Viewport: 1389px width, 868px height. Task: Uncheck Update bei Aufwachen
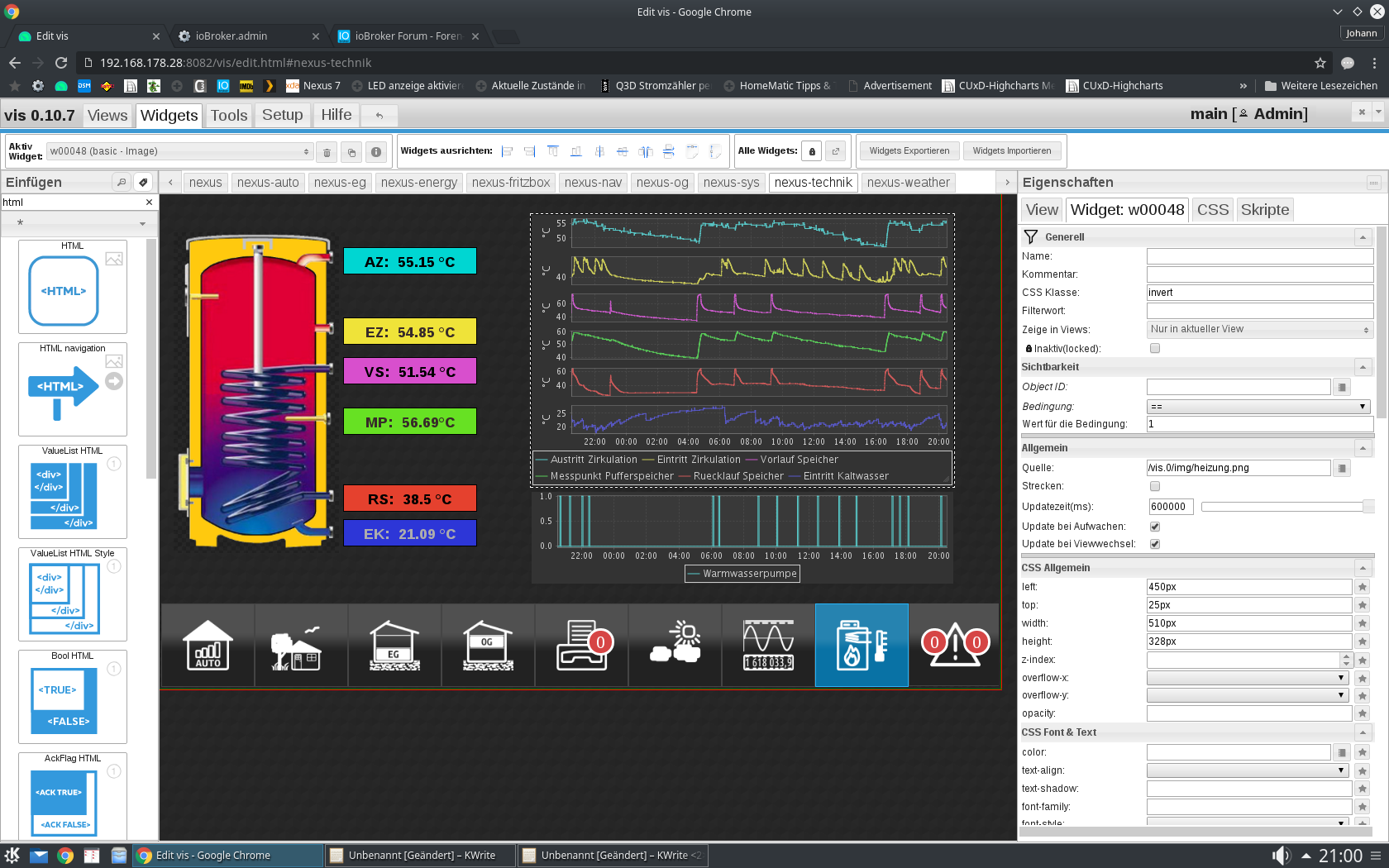(x=1155, y=527)
